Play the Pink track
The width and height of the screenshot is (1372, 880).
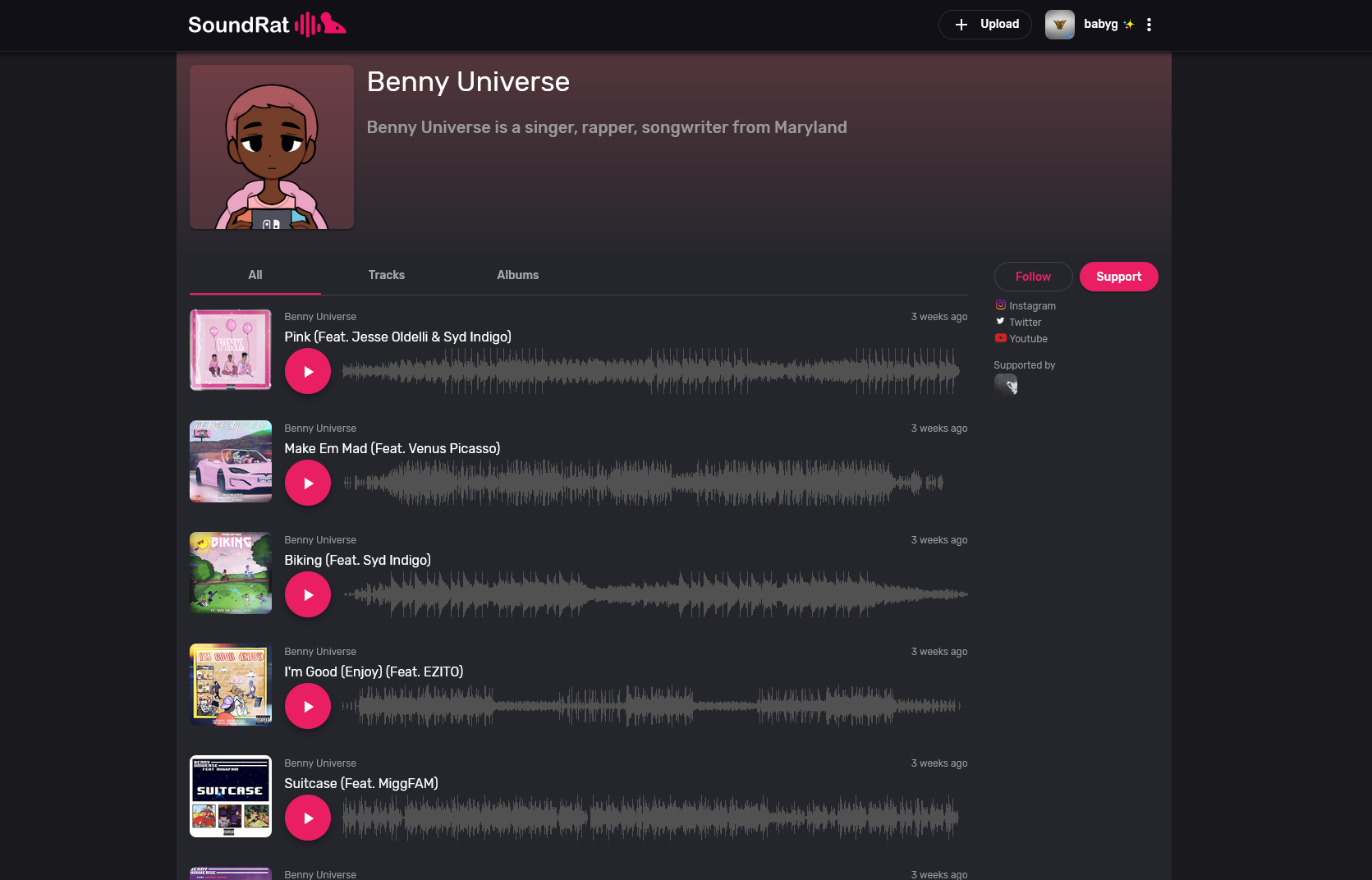click(x=308, y=372)
